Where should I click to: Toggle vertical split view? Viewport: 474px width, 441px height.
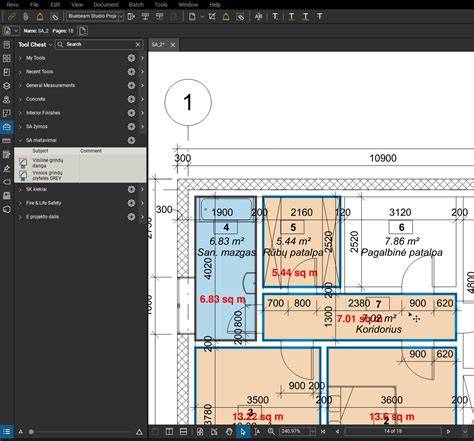[169, 432]
